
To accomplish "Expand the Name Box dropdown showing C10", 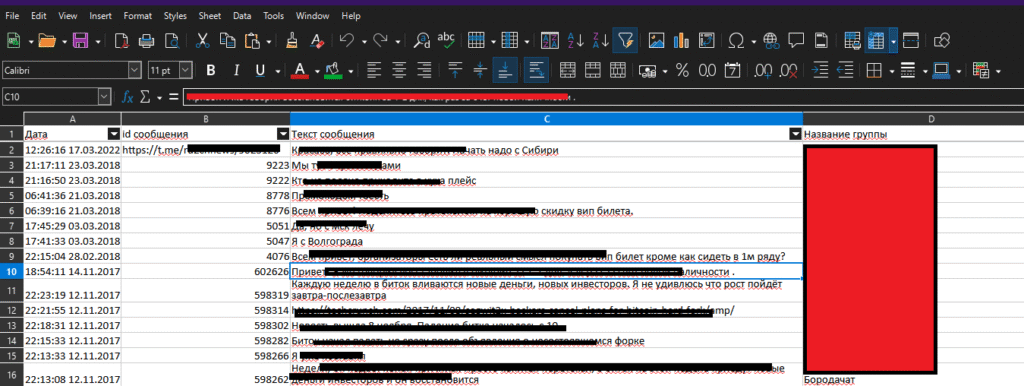I will pyautogui.click(x=104, y=97).
